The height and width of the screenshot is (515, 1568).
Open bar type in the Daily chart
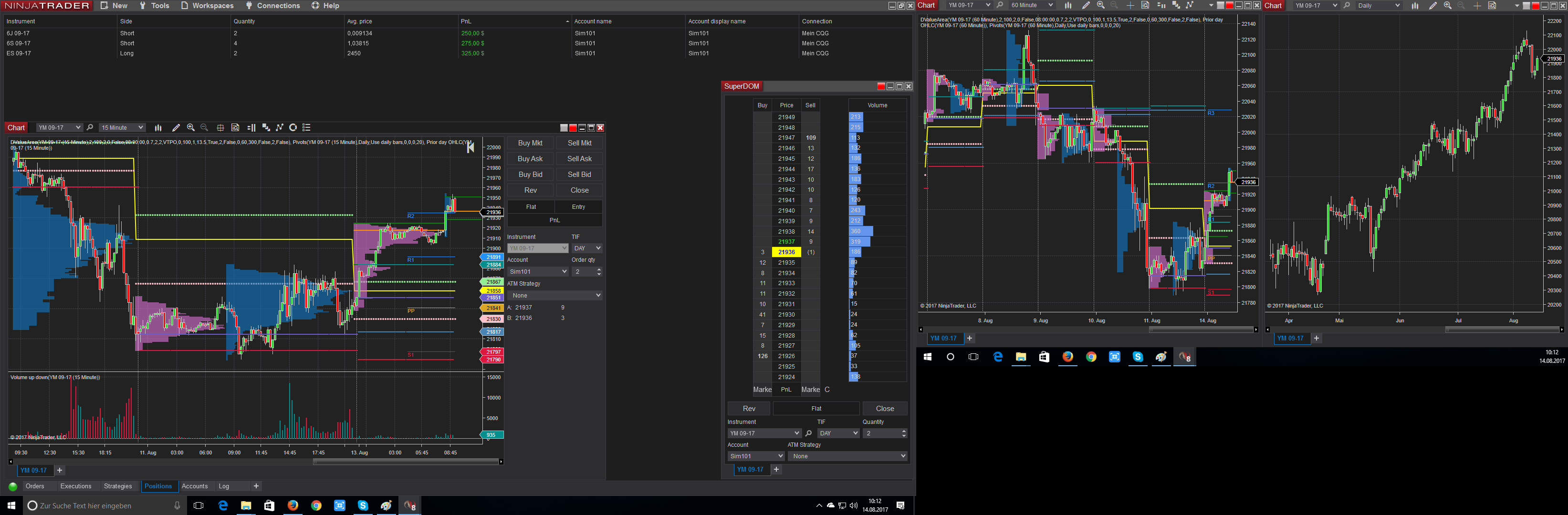click(x=1415, y=5)
